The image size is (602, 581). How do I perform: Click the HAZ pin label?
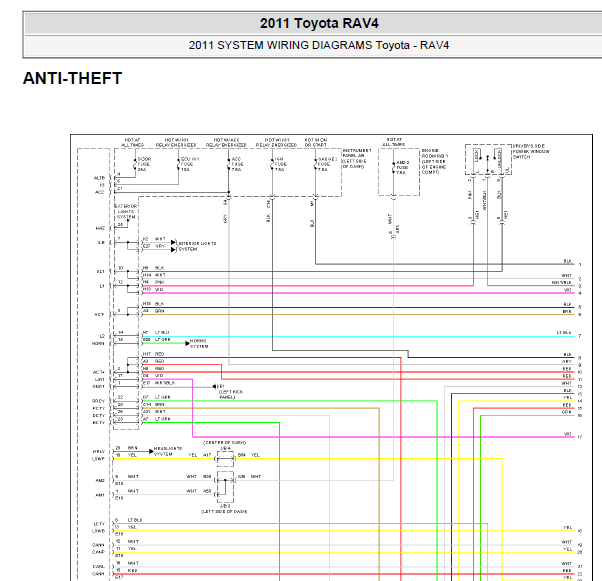pyautogui.click(x=100, y=228)
